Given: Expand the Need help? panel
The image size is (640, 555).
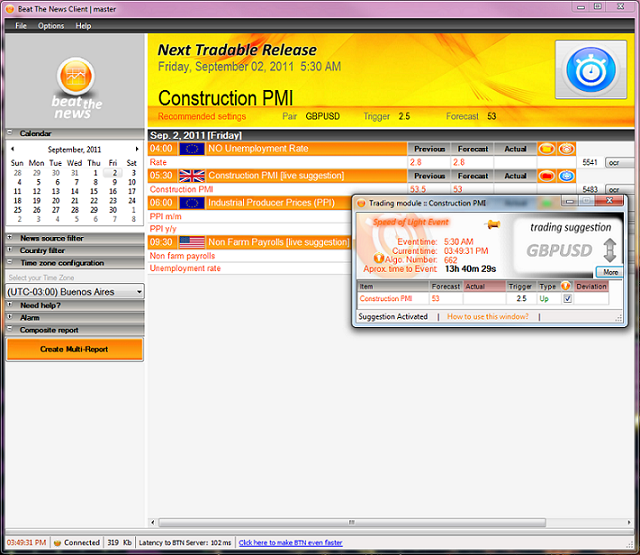Looking at the screenshot, I should click(10, 304).
